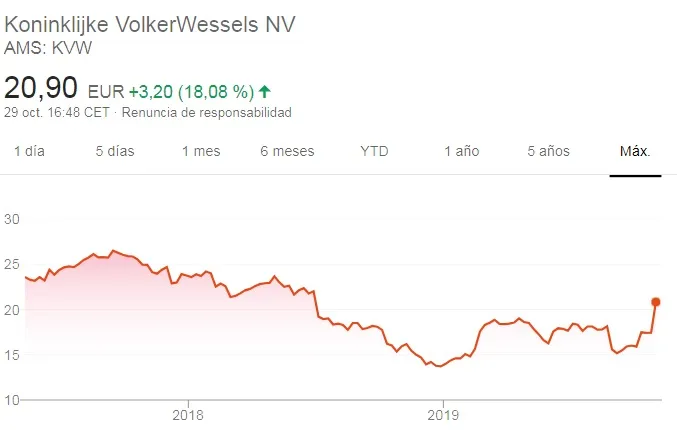Click the 2019 x-axis label
Viewport: 677px width, 430px height.
442,413
